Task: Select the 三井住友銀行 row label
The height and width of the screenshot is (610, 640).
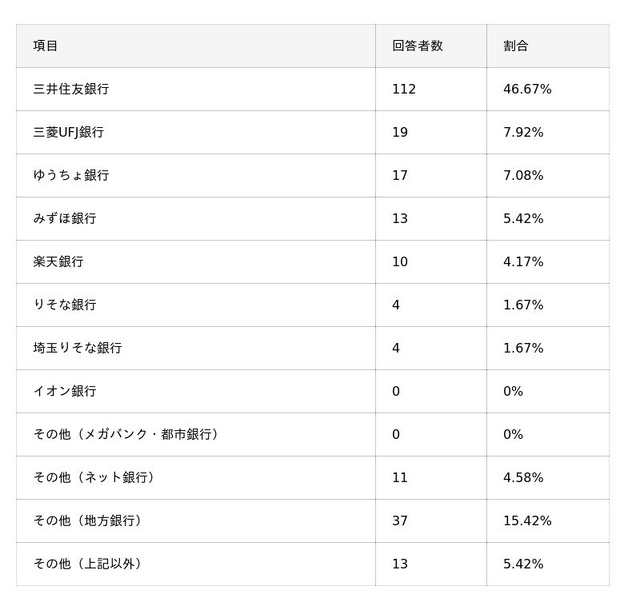Action: [x=71, y=89]
